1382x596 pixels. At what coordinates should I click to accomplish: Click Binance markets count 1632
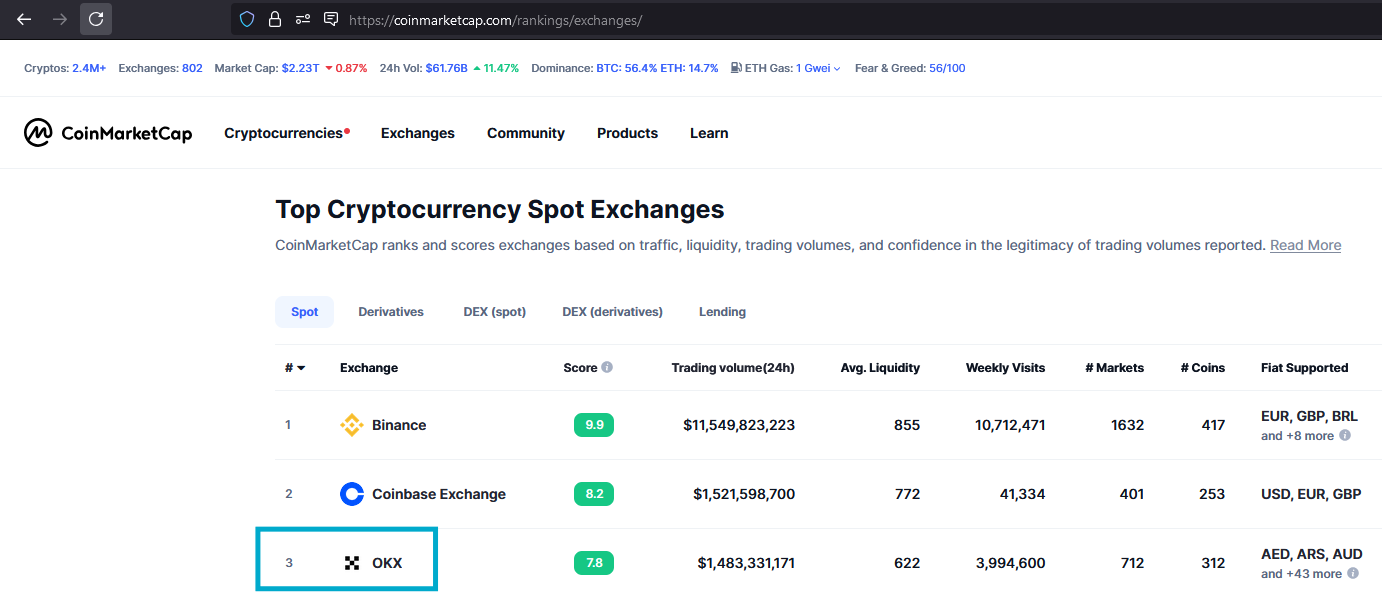[x=1127, y=425]
